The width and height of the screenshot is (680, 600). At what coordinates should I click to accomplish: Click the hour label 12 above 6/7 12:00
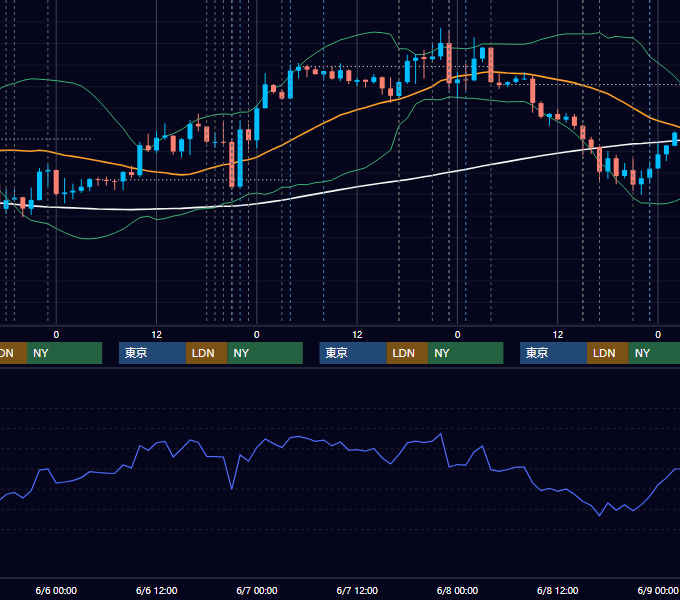click(x=357, y=335)
